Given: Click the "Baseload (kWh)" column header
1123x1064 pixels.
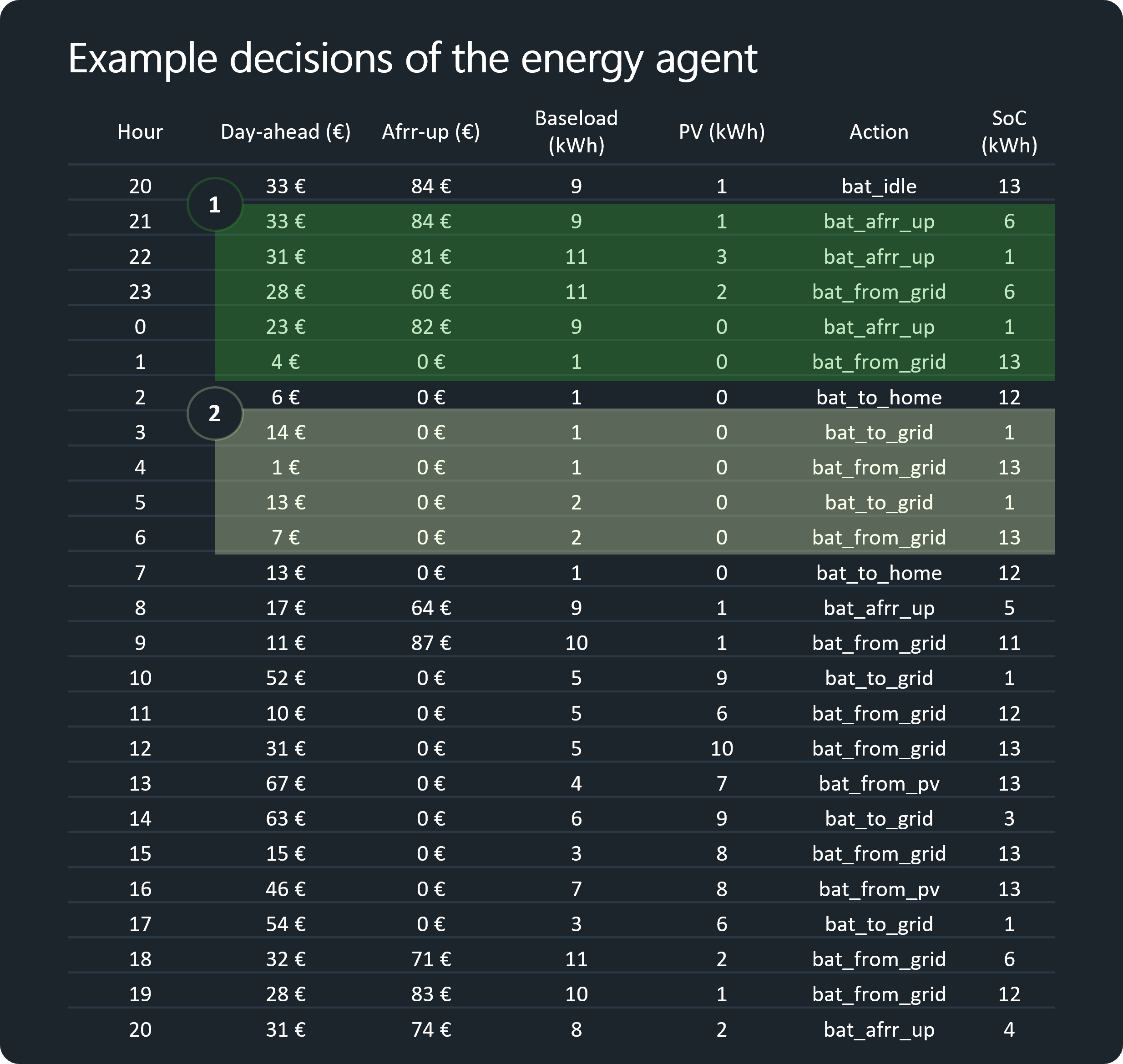Looking at the screenshot, I should [x=576, y=131].
